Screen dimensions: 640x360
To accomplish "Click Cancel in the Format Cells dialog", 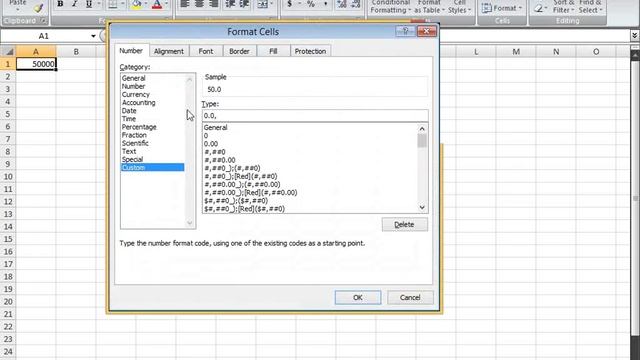I will pos(410,297).
